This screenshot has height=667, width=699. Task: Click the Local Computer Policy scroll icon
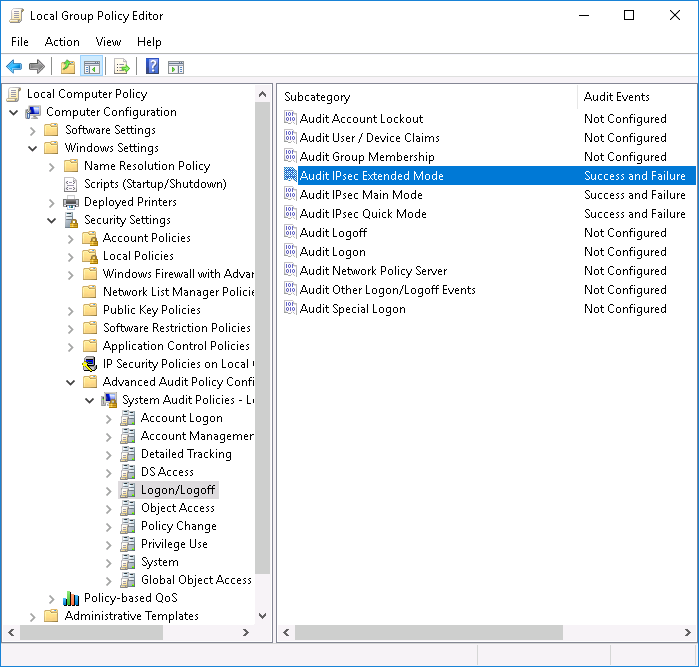pos(14,94)
